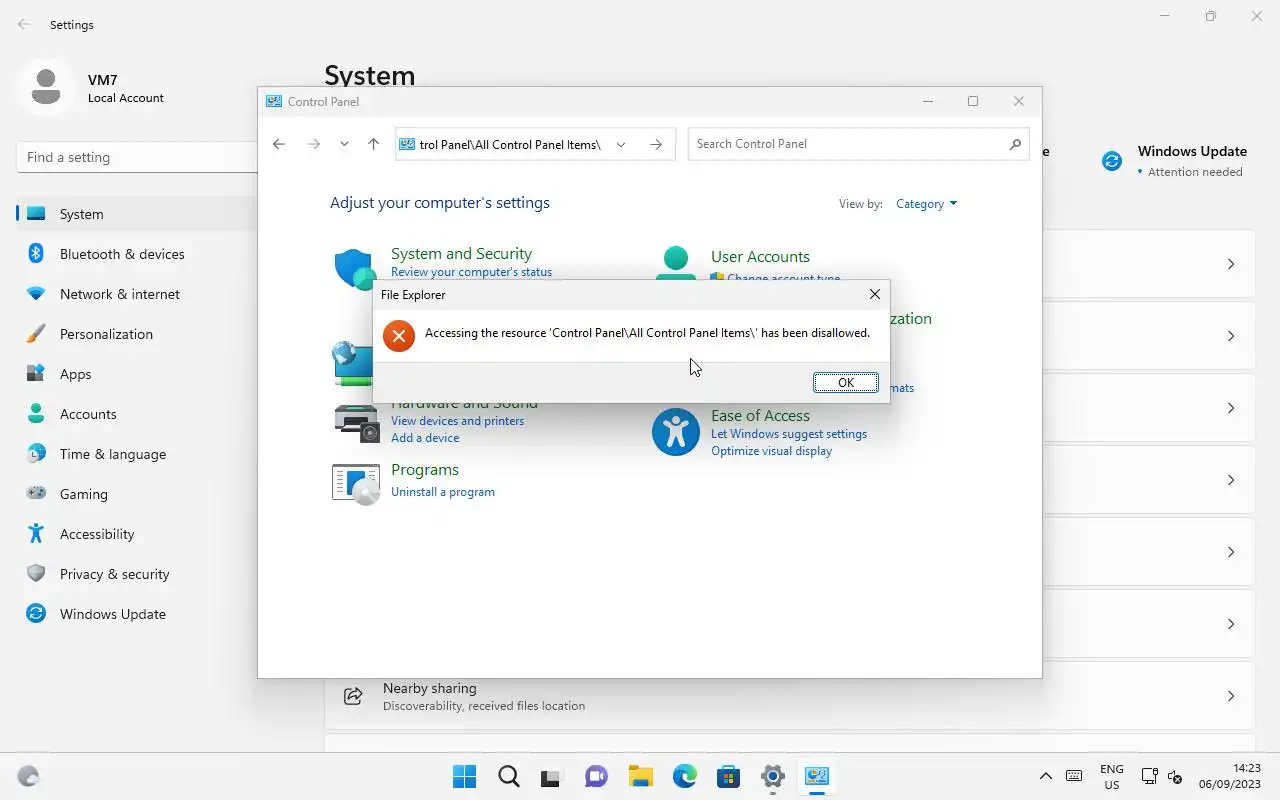Viewport: 1280px width, 800px height.
Task: Click the Find a setting search box
Action: (x=137, y=157)
